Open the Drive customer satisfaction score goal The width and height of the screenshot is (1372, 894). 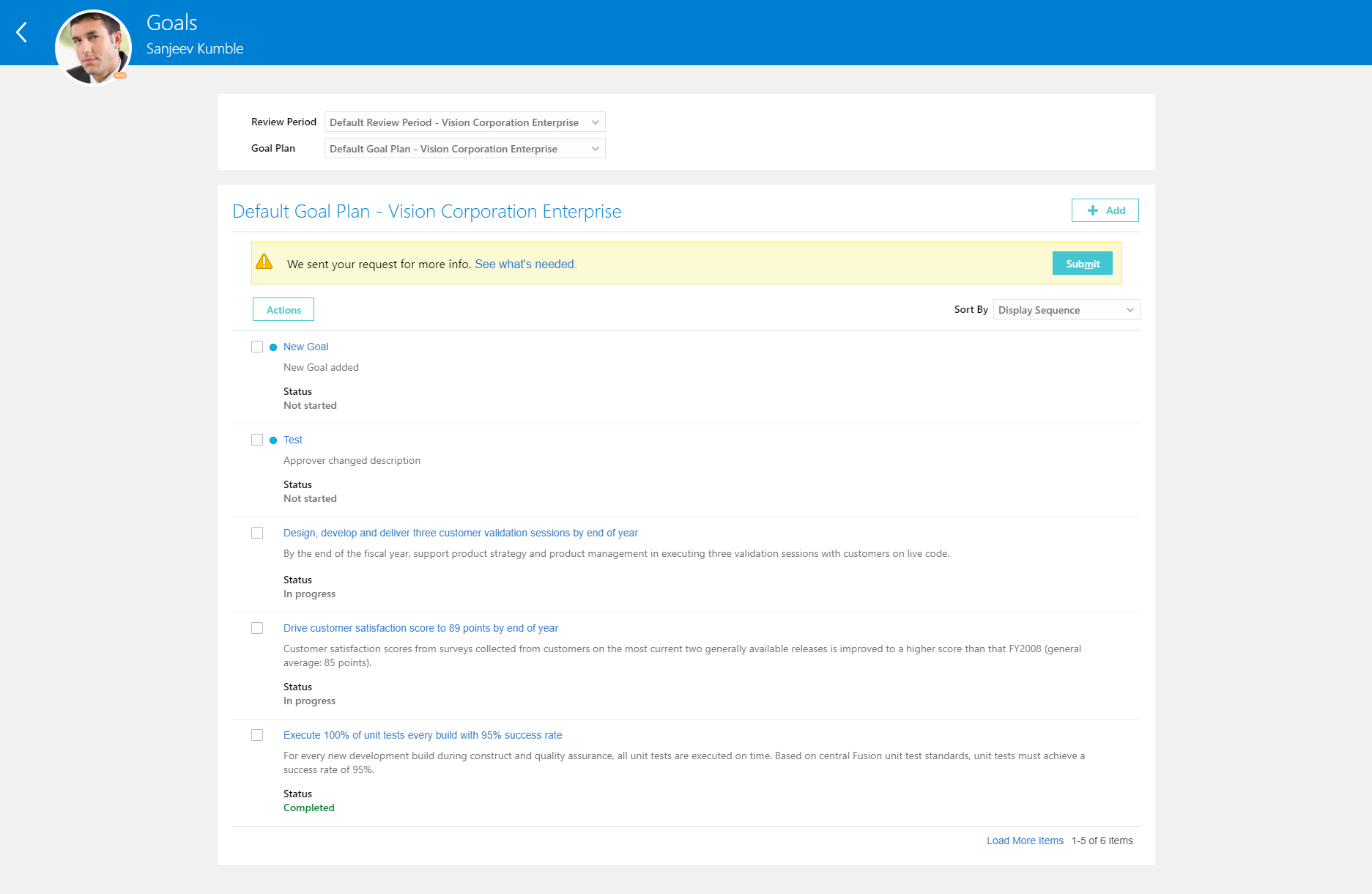point(420,628)
